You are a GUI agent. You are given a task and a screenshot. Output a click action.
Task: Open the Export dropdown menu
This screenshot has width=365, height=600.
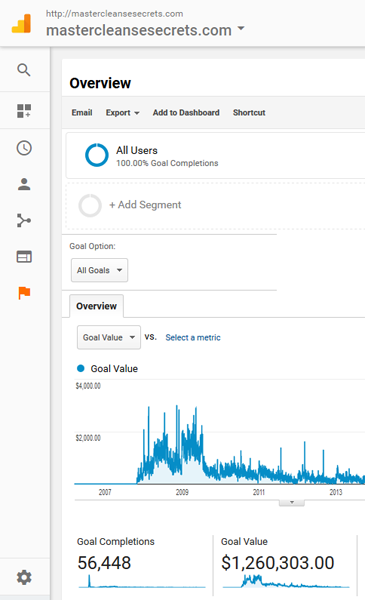pos(122,112)
